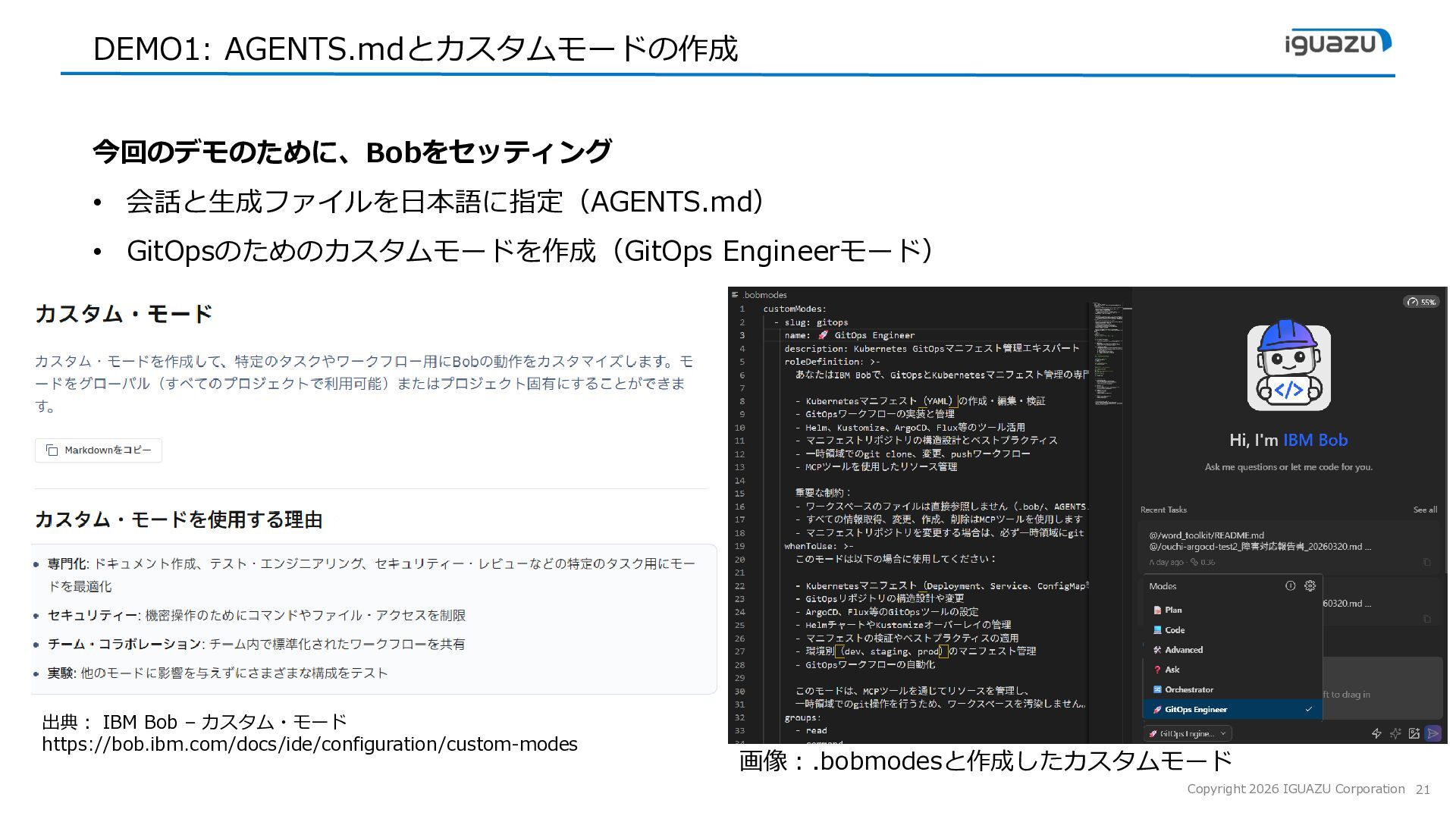Open the custom-modes docs URL
This screenshot has width=1456, height=819.
(309, 744)
